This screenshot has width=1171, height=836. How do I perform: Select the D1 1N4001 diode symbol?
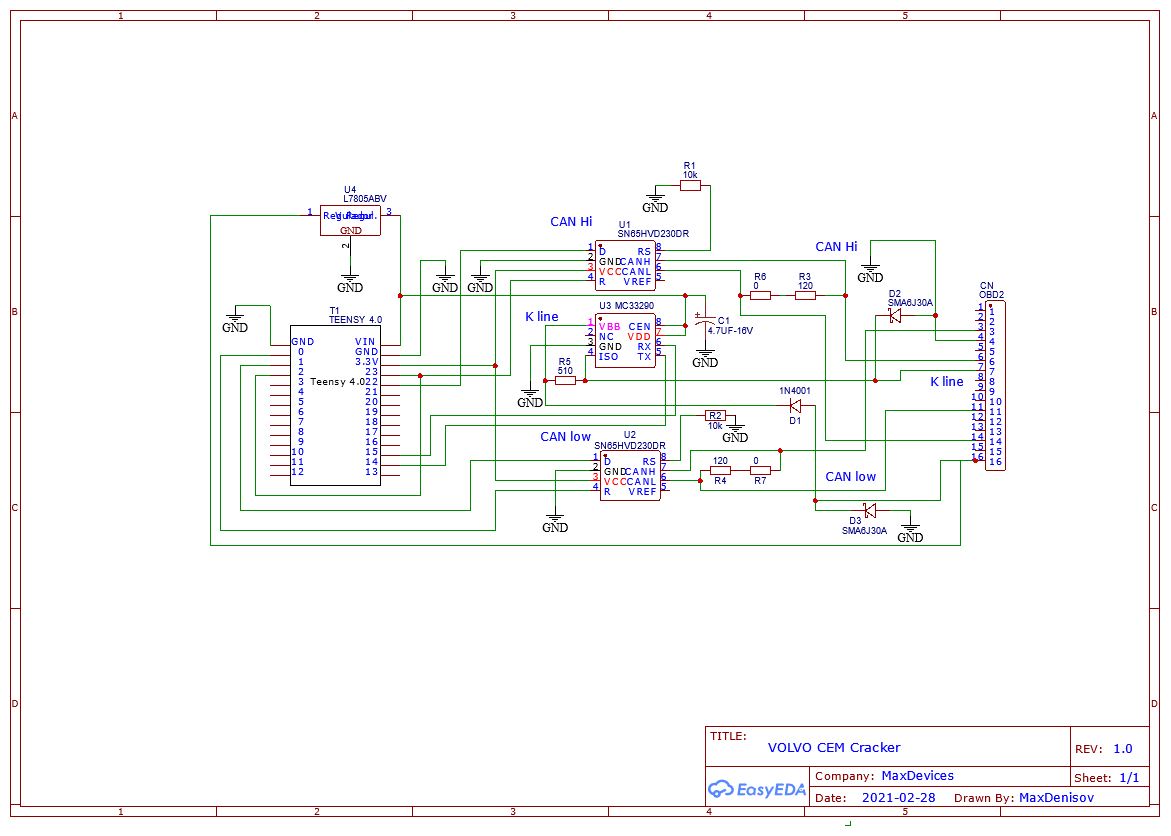click(795, 405)
